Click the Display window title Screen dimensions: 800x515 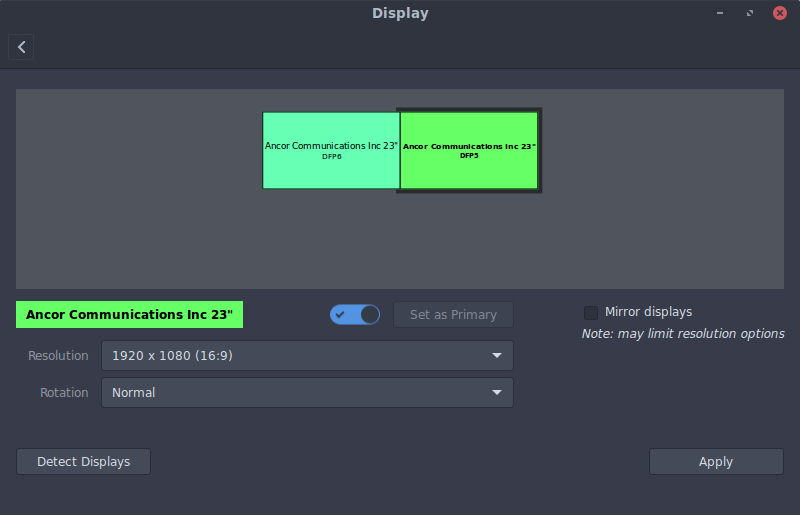(400, 13)
